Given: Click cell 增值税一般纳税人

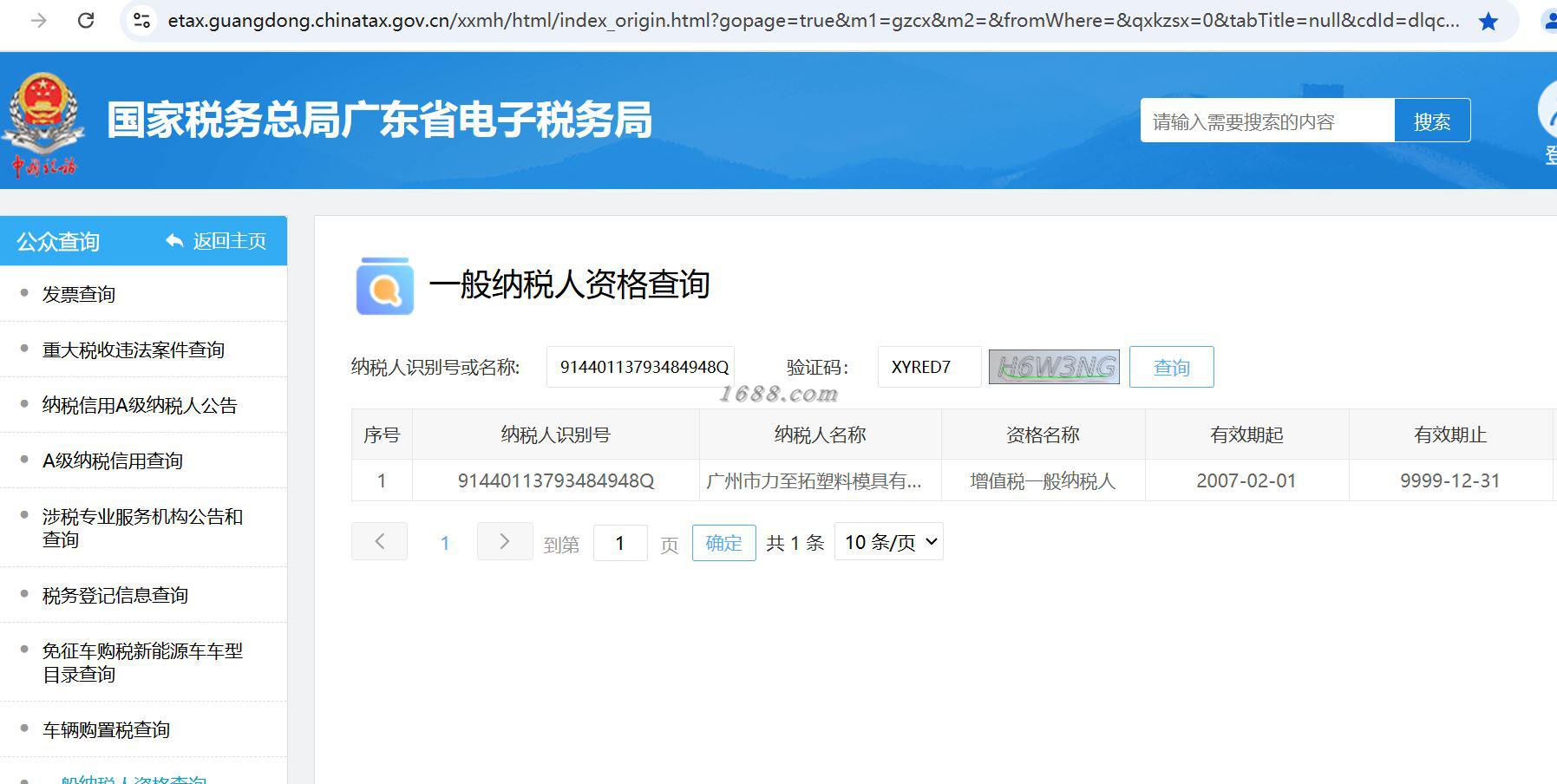Looking at the screenshot, I should 1043,480.
